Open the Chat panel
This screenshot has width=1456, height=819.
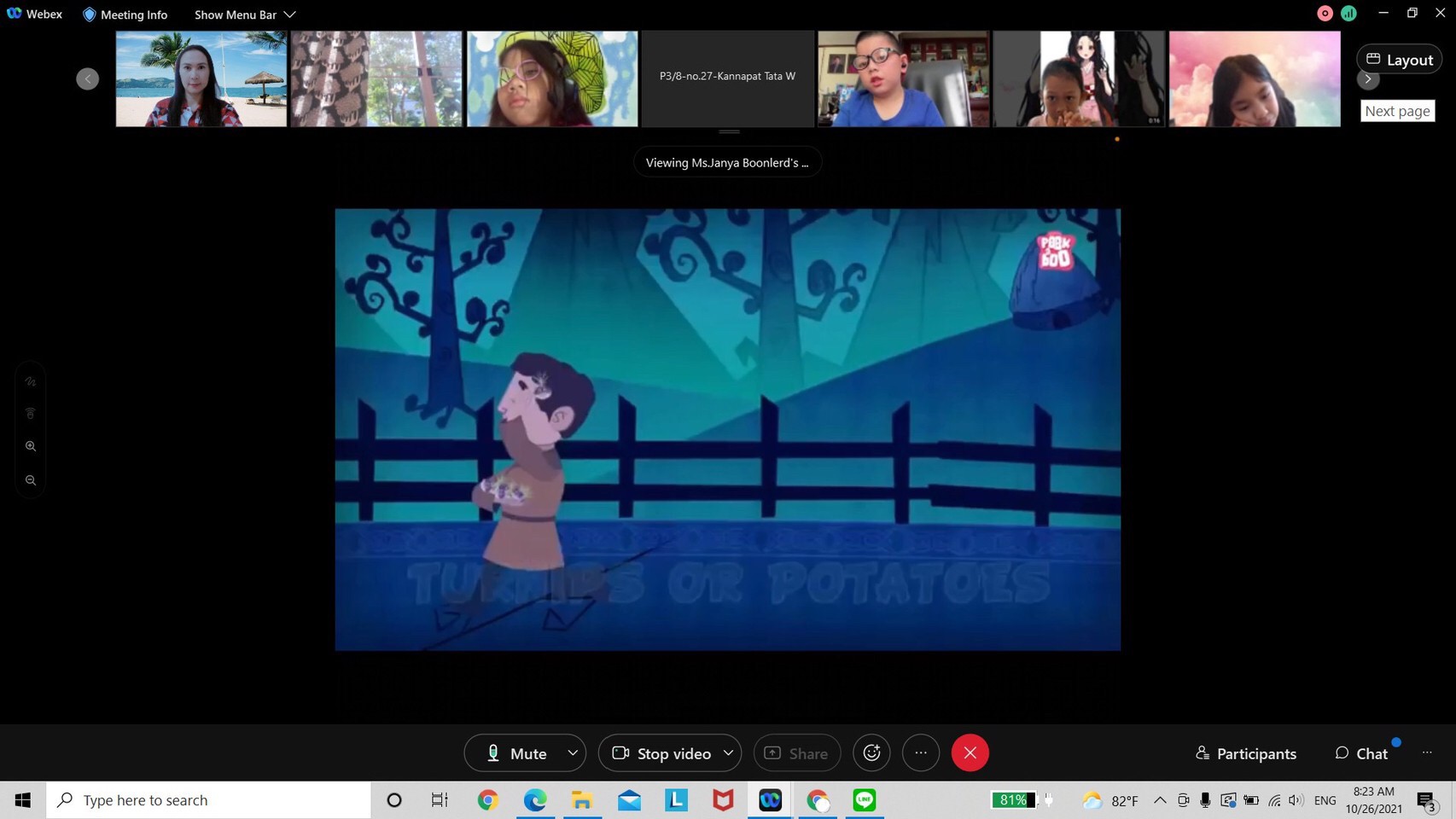pyautogui.click(x=1361, y=753)
